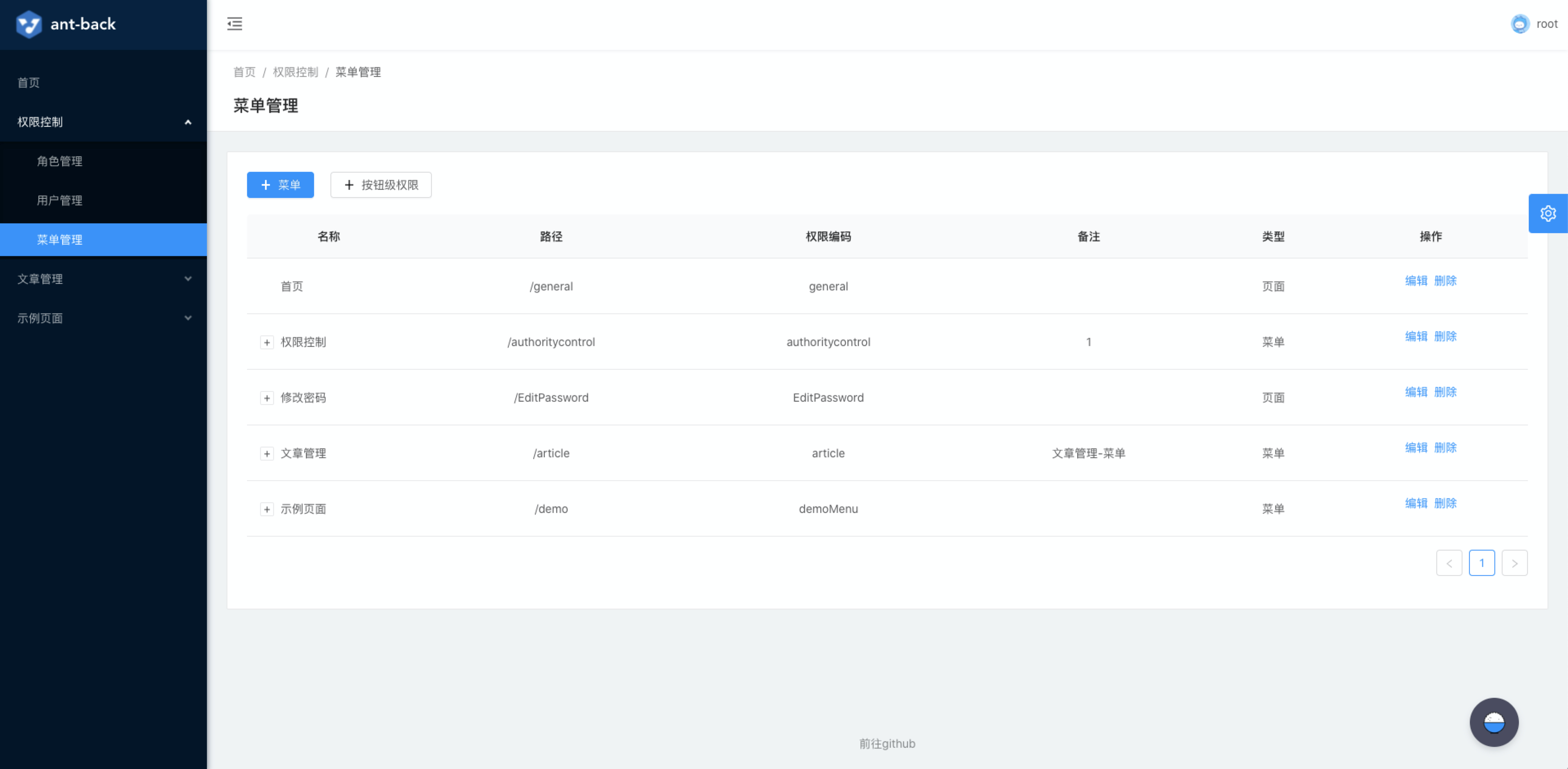Screen dimensions: 1568x769
Task: Click 编辑 for the 首页 row
Action: 1416,281
